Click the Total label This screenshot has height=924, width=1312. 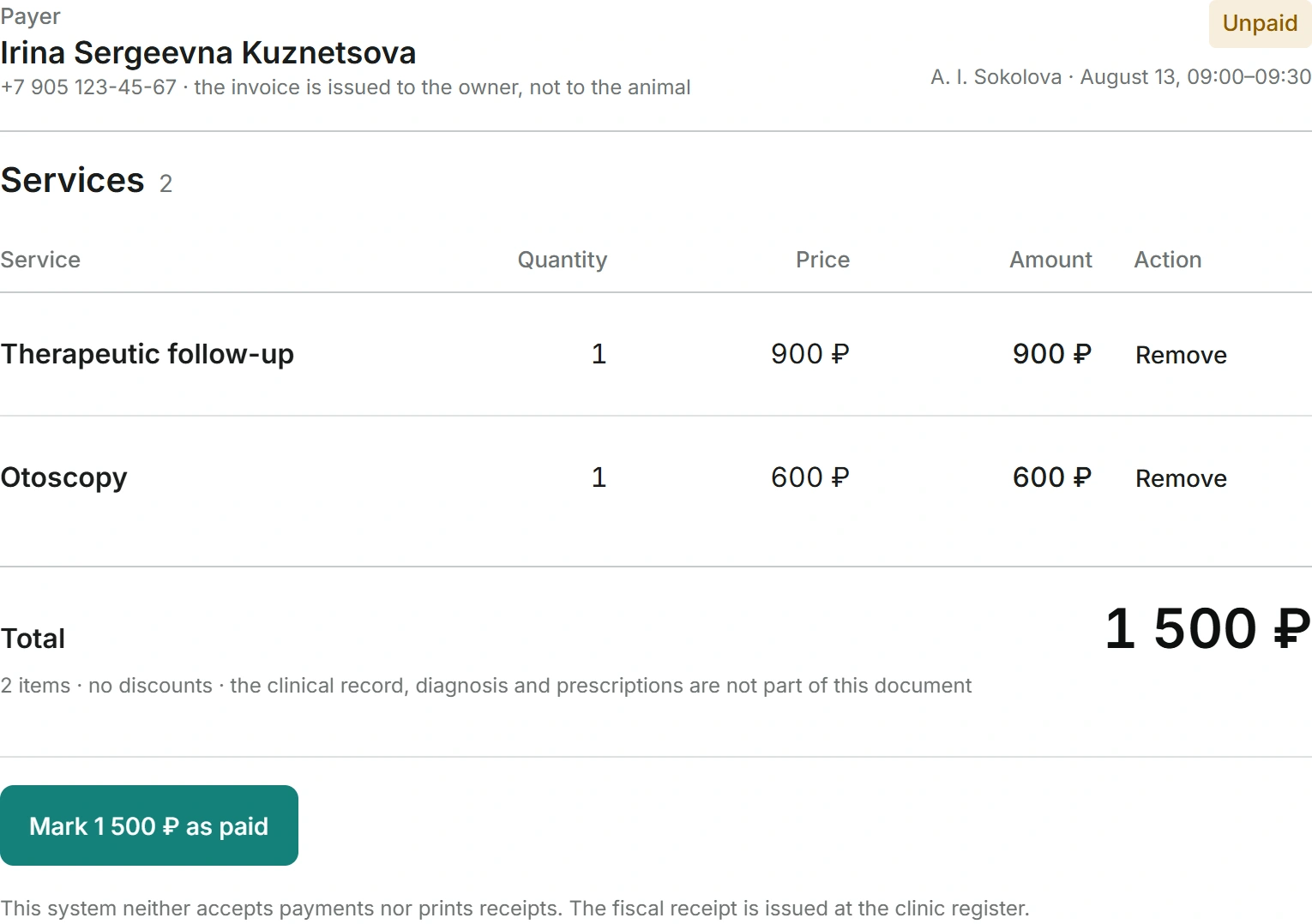pos(33,639)
